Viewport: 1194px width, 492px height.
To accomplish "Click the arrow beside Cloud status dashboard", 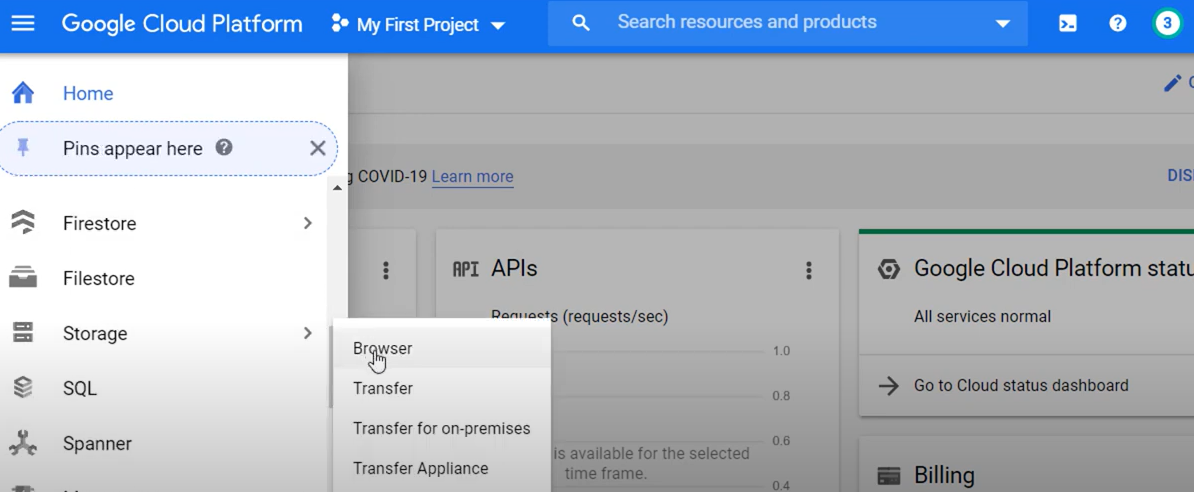I will pyautogui.click(x=888, y=385).
